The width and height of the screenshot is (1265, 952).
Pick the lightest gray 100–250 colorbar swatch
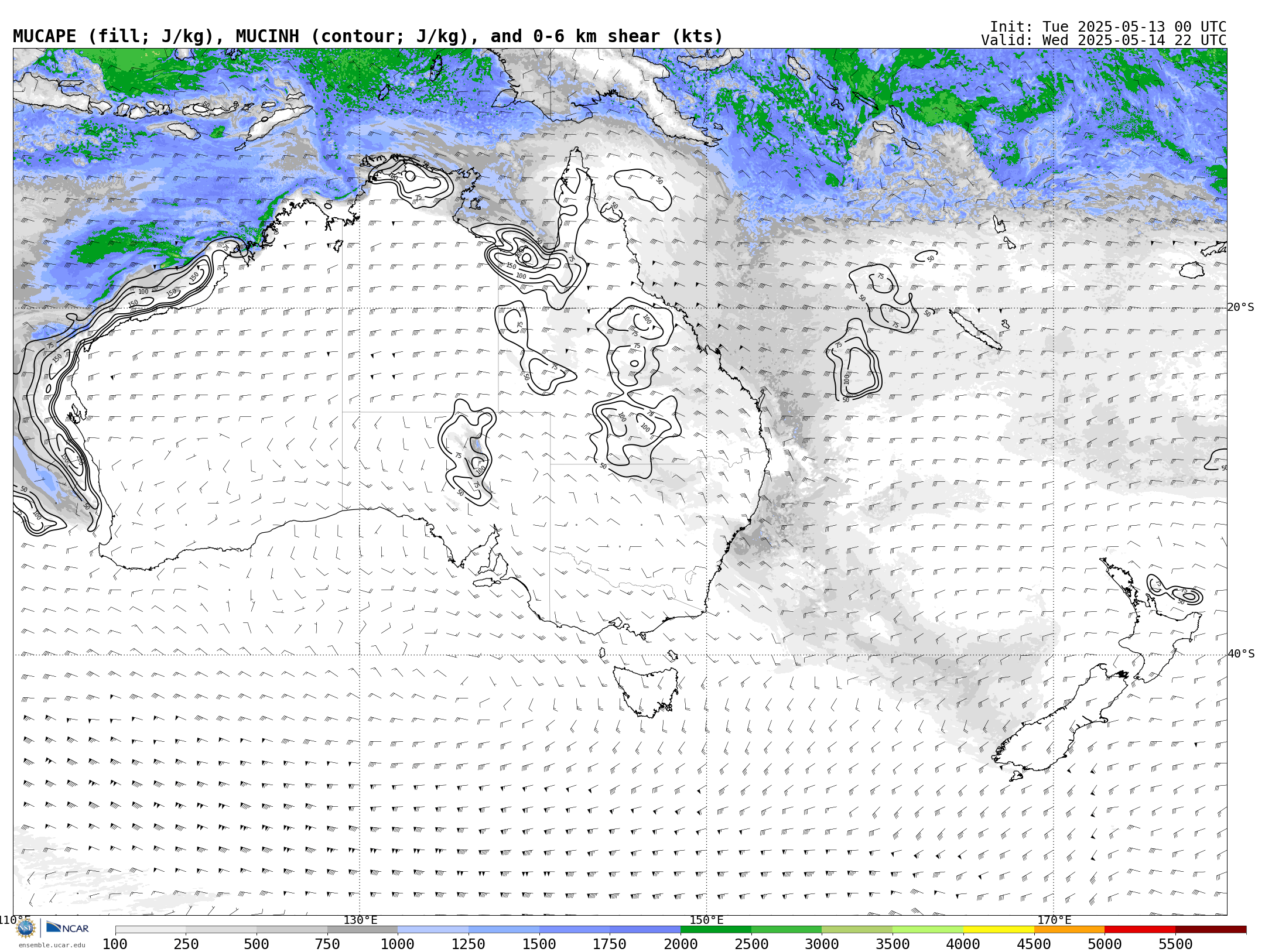[x=151, y=930]
